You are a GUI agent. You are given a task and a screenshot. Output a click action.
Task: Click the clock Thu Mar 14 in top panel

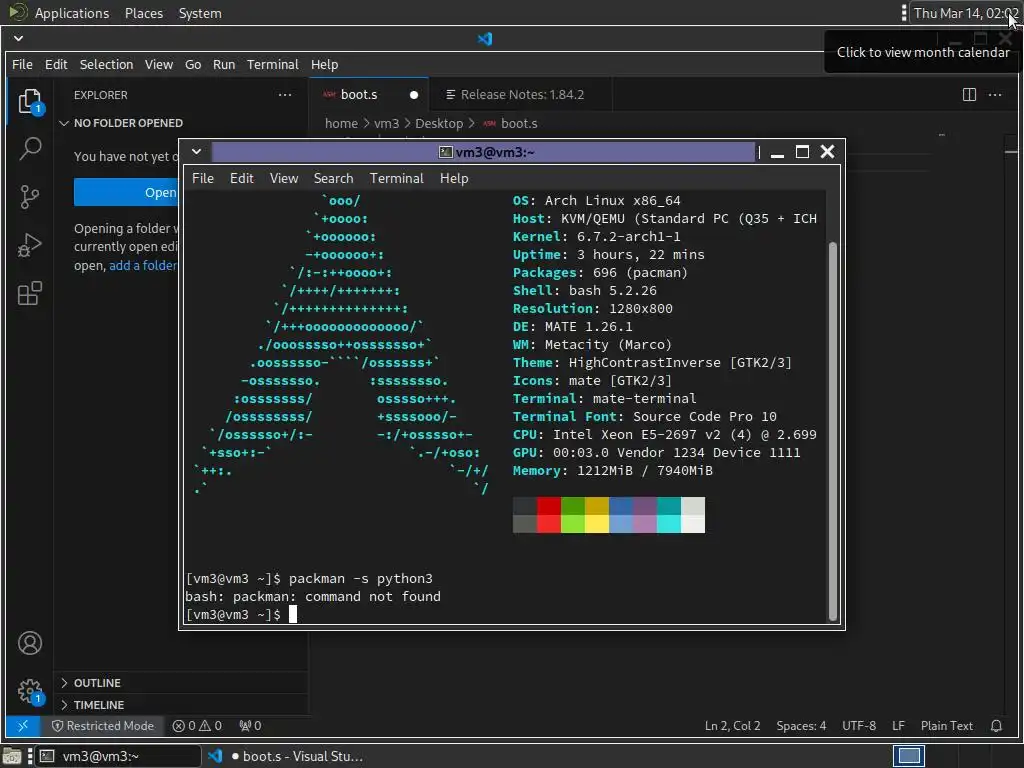click(965, 13)
